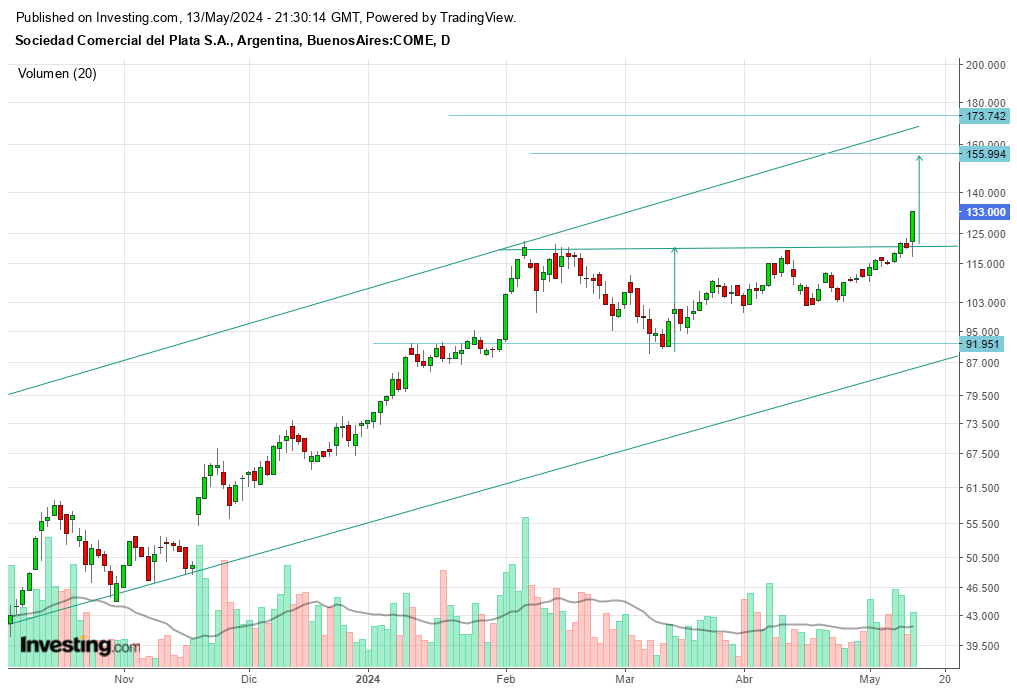Viewport: 1017px width, 692px height.
Task: Click the 39.500 price axis value
Action: coord(983,646)
